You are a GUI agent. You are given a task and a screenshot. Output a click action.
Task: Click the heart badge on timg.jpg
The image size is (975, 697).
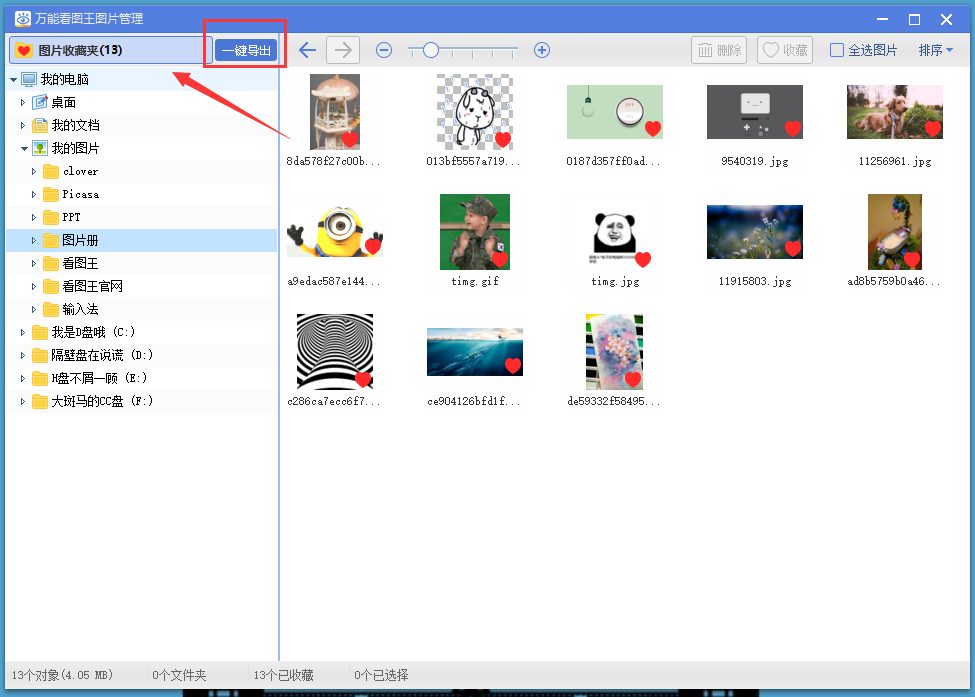(x=642, y=259)
